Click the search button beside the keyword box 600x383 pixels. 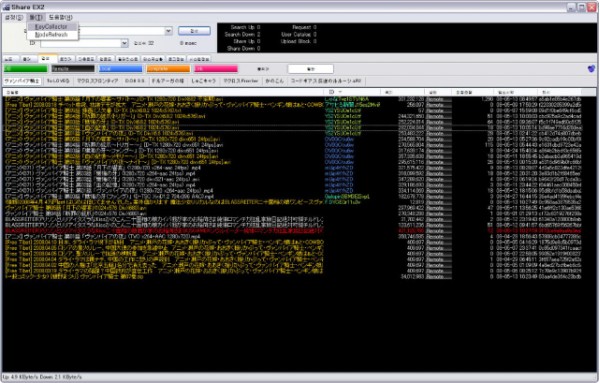pyautogui.click(x=194, y=31)
